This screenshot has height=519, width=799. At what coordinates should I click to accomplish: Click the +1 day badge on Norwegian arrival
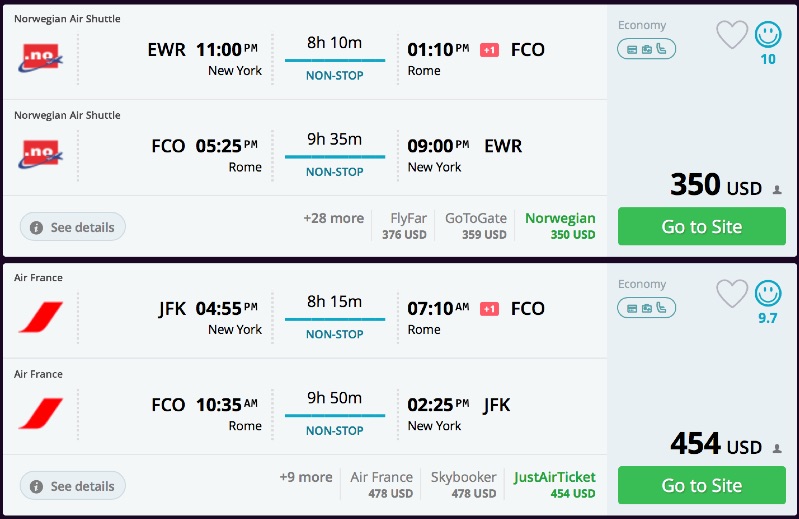point(489,50)
